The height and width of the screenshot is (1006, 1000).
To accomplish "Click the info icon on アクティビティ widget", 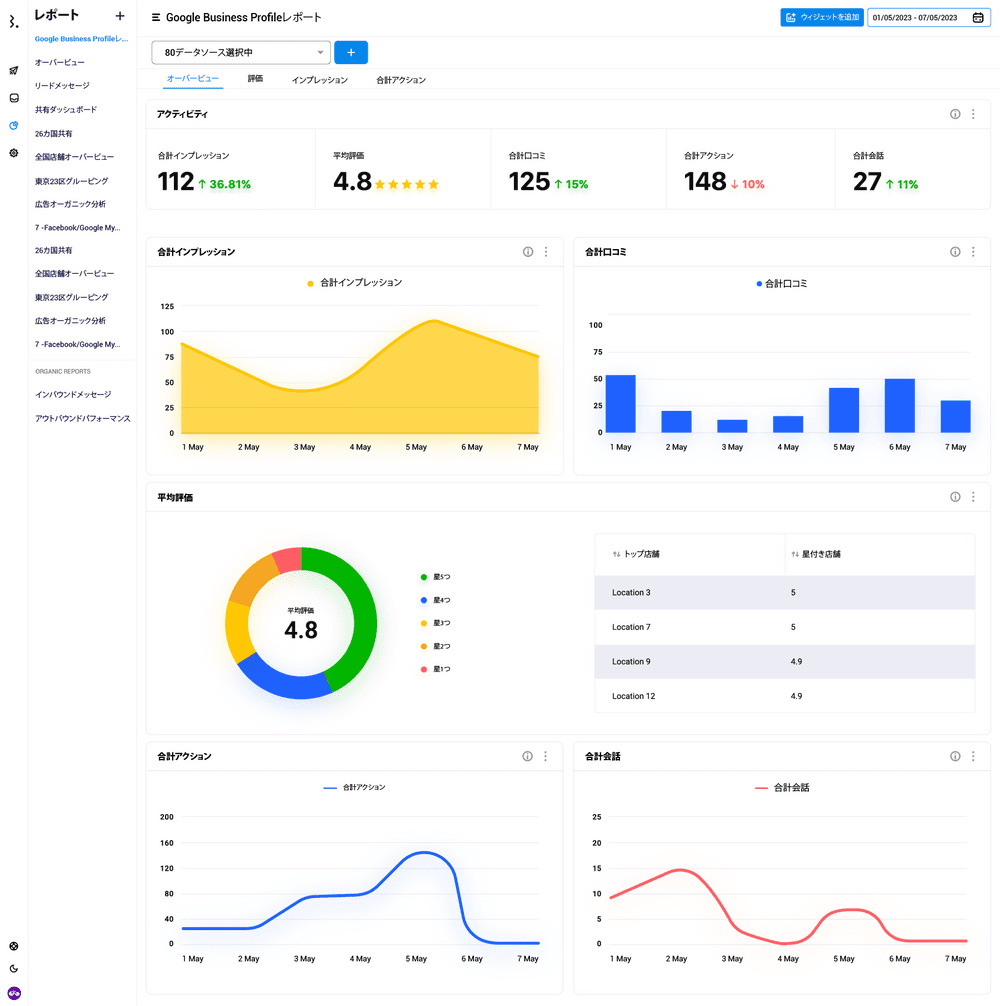I will tap(955, 114).
